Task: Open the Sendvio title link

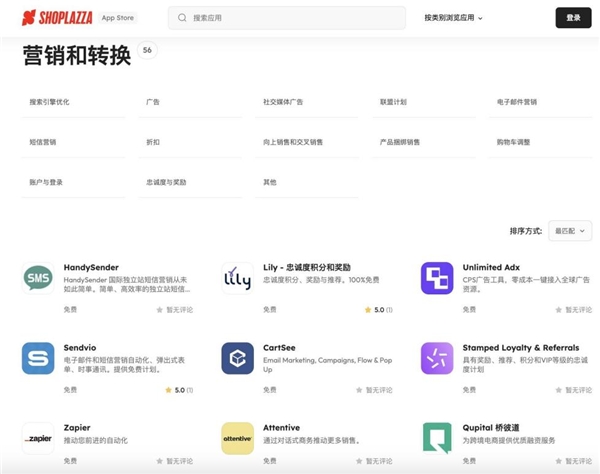Action: click(x=80, y=347)
